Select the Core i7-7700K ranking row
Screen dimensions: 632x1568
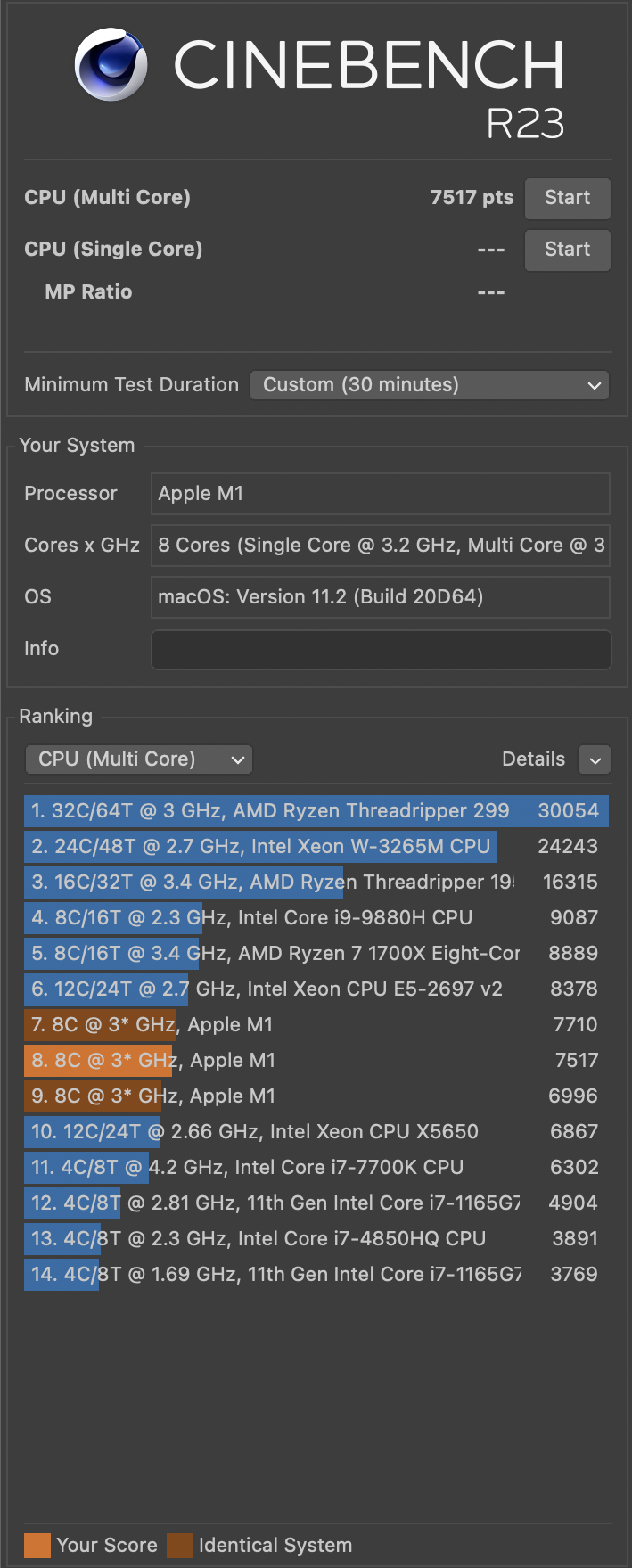(316, 1168)
